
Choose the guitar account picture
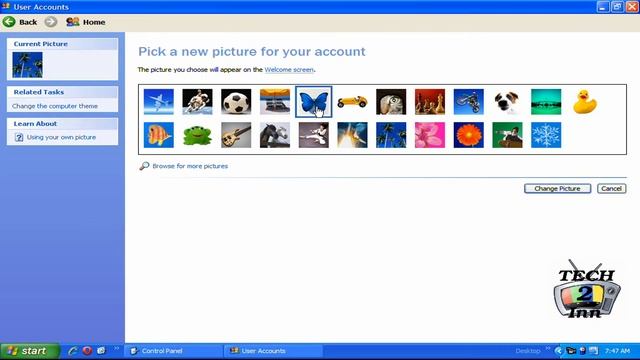pos(236,135)
